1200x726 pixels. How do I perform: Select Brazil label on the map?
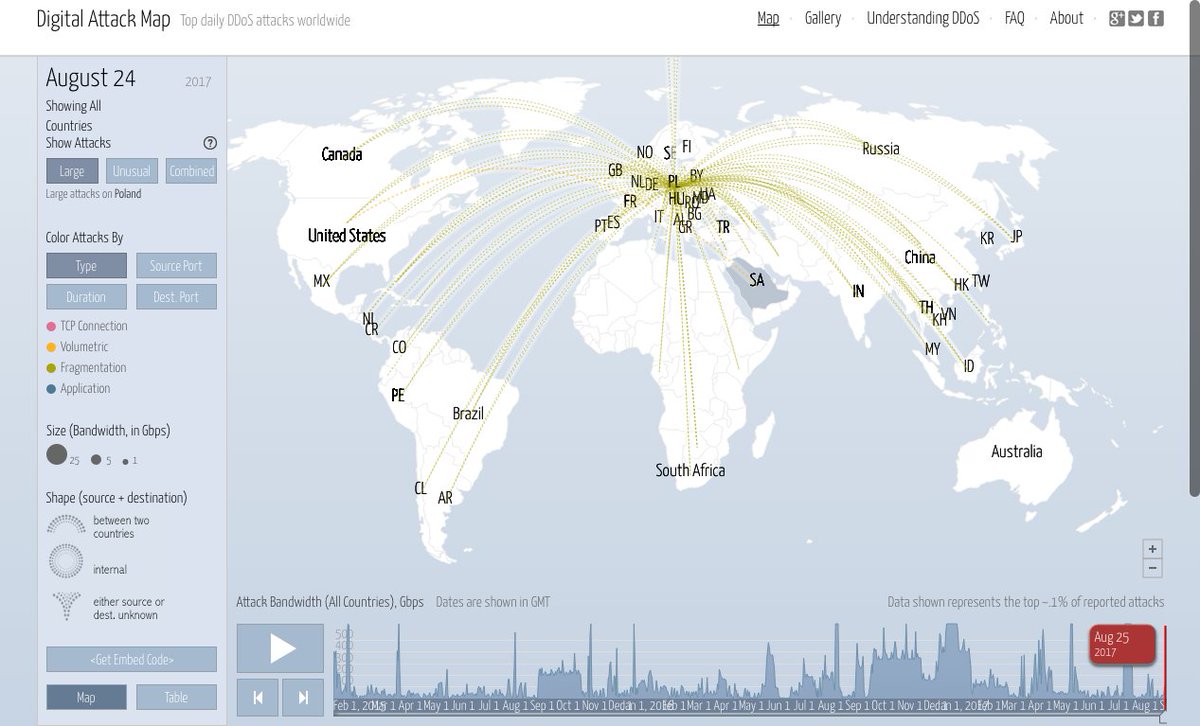tap(468, 414)
